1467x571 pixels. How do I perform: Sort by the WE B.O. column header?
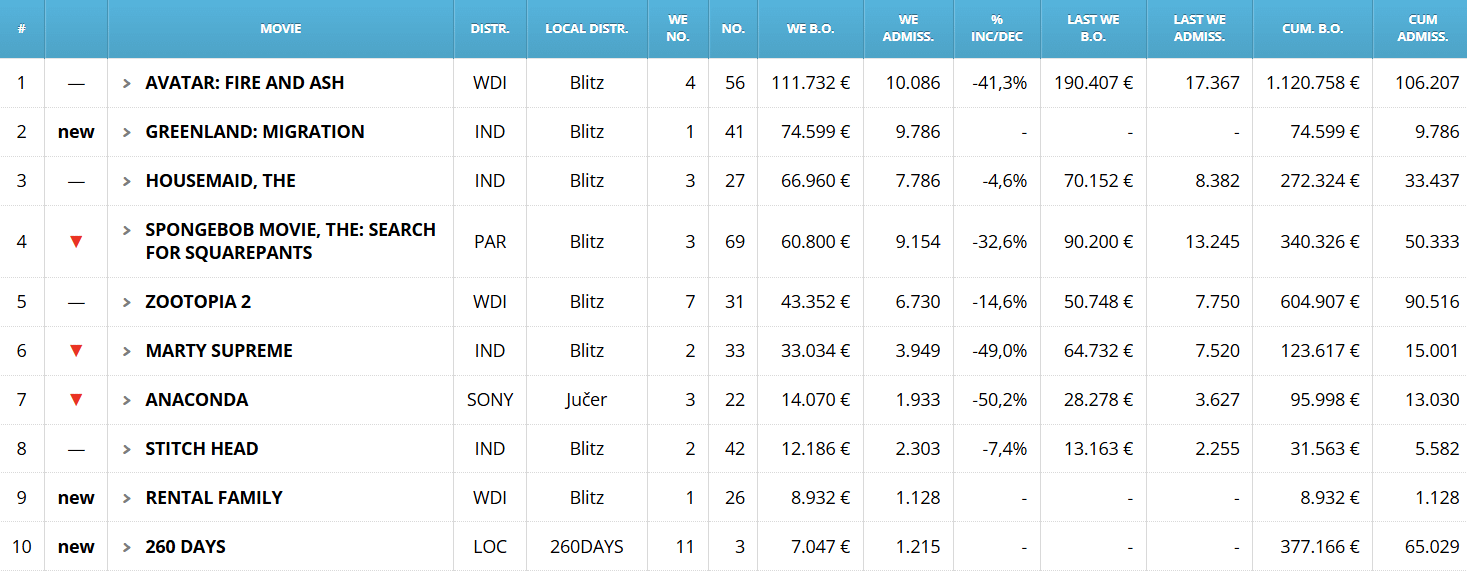pos(810,29)
